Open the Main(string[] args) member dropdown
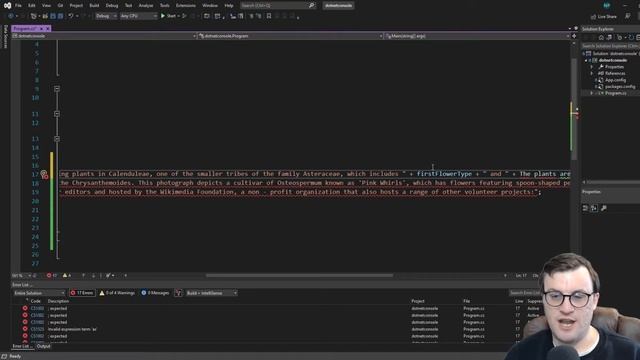This screenshot has width=640, height=360. (x=477, y=36)
